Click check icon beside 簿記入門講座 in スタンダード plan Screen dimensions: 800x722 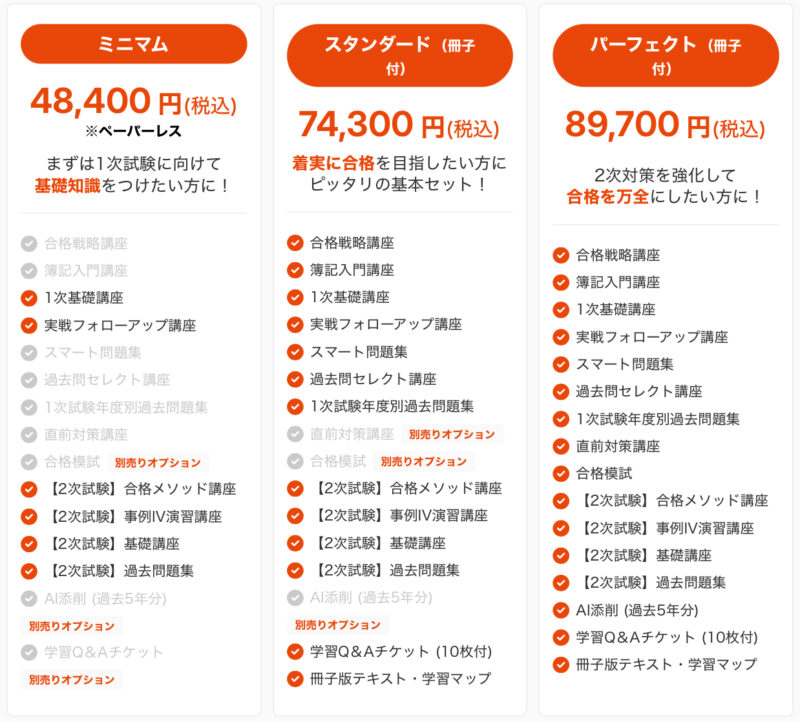[295, 270]
